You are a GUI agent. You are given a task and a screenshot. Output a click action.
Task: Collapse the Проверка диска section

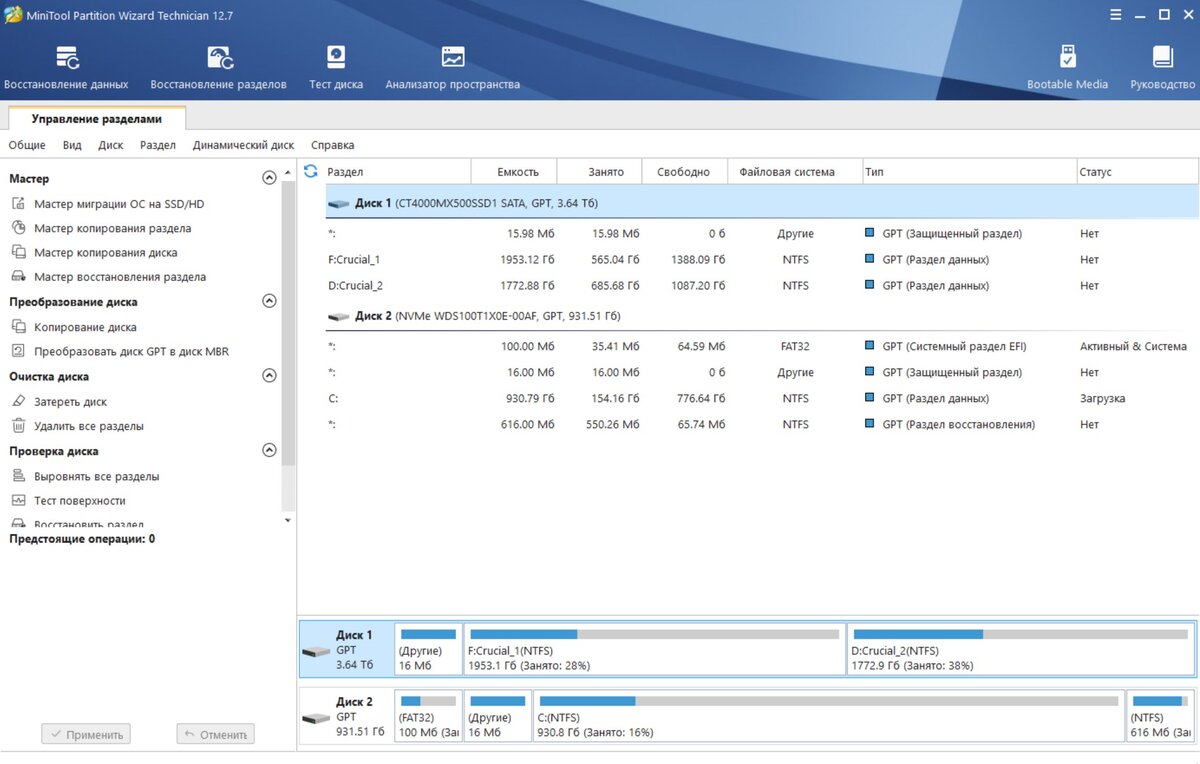[268, 450]
